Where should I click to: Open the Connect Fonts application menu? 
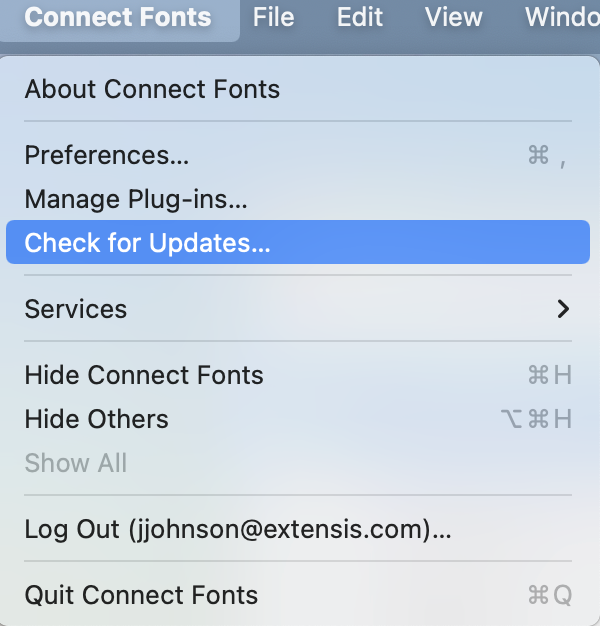118,17
